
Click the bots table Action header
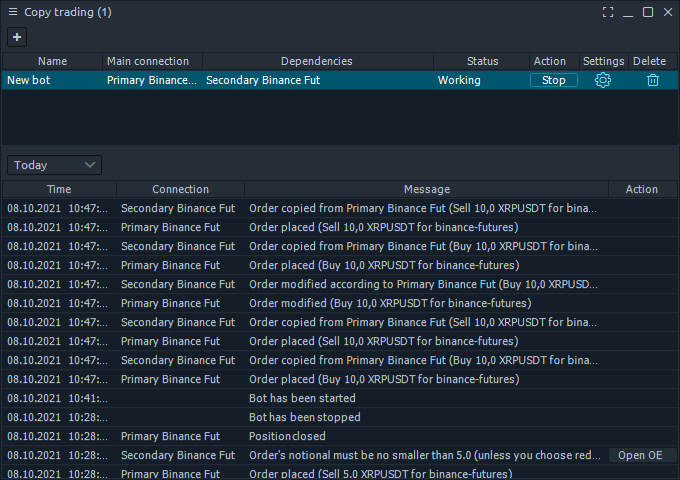[554, 61]
